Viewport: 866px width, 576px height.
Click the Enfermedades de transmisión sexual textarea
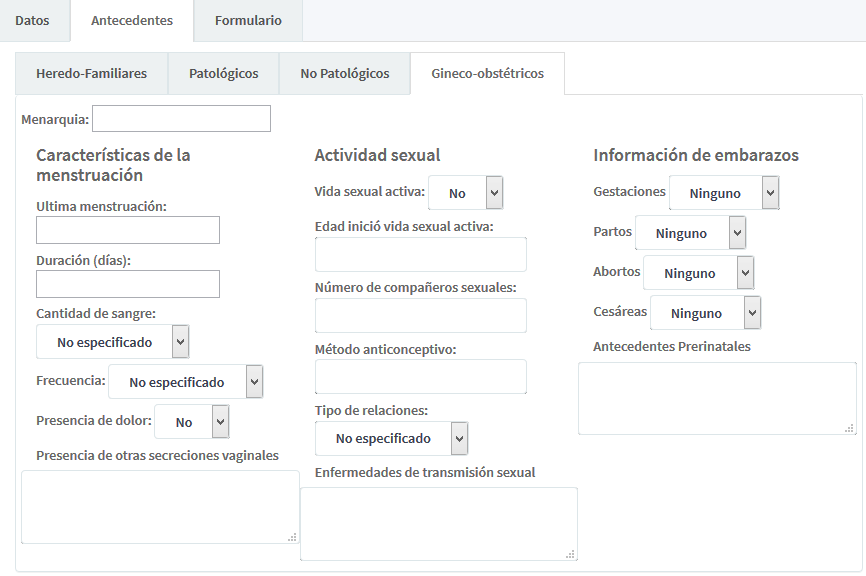pos(438,523)
